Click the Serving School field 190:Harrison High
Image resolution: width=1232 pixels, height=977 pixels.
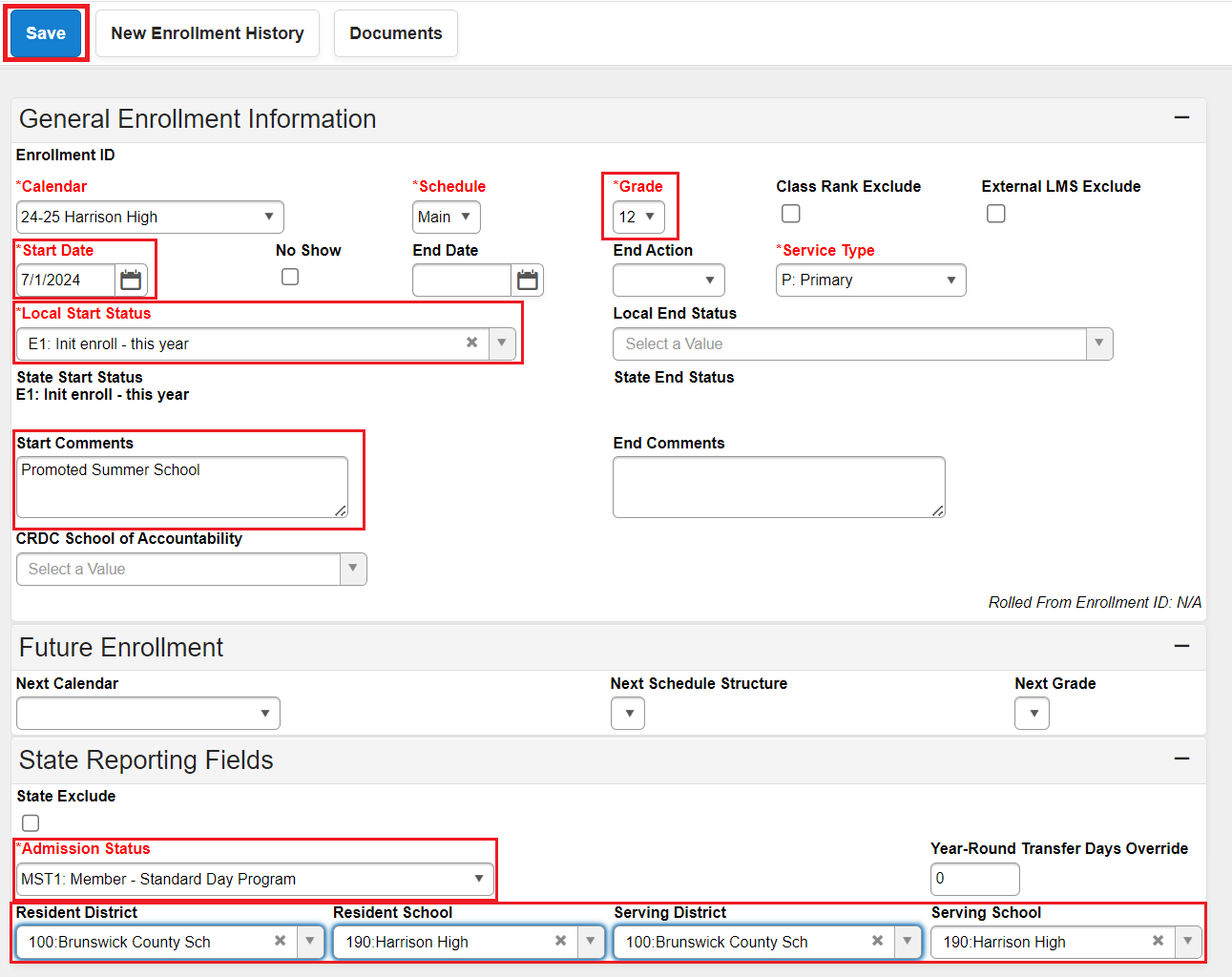(1066, 942)
